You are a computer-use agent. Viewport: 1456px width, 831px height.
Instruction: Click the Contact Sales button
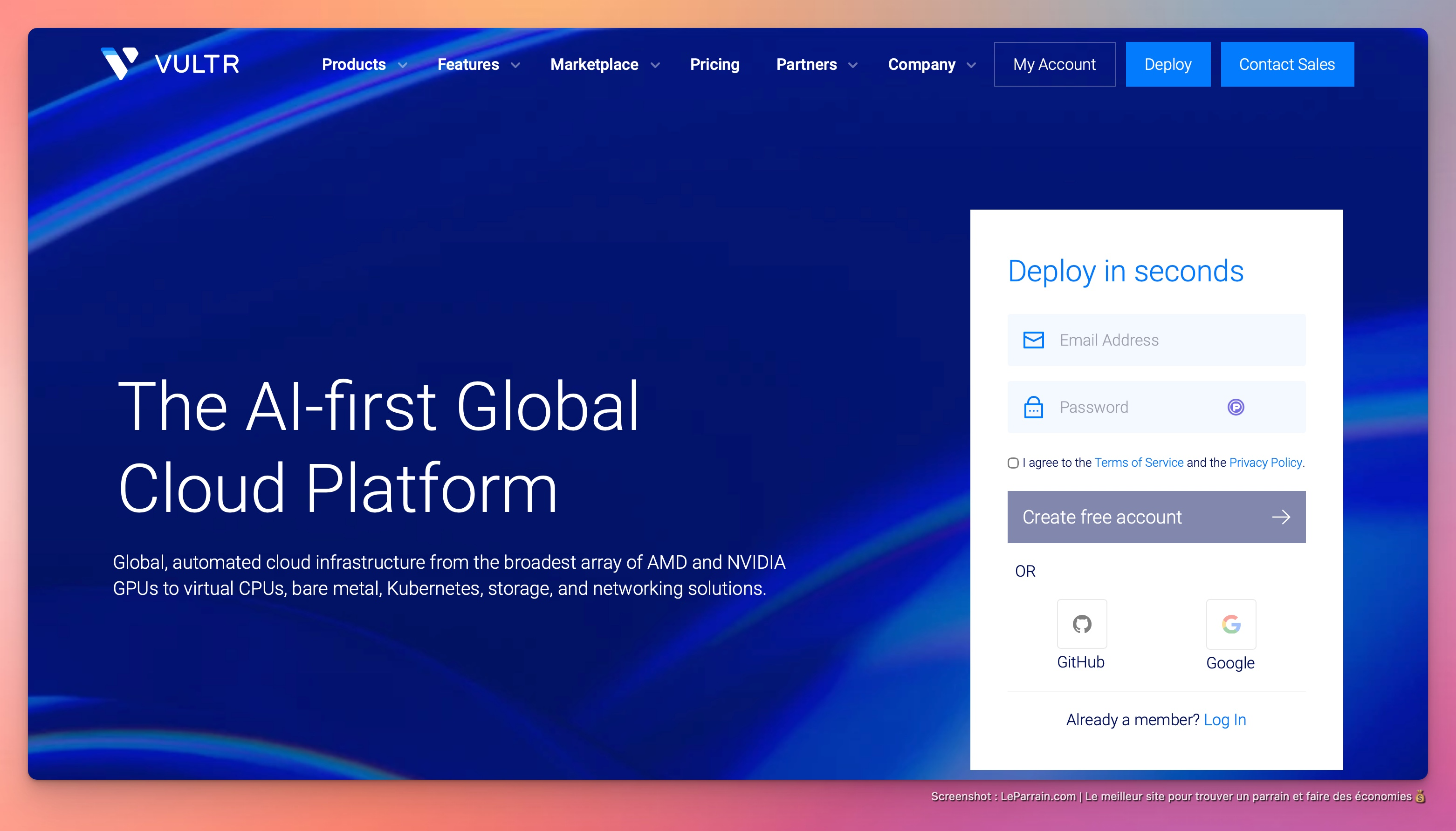click(1286, 64)
